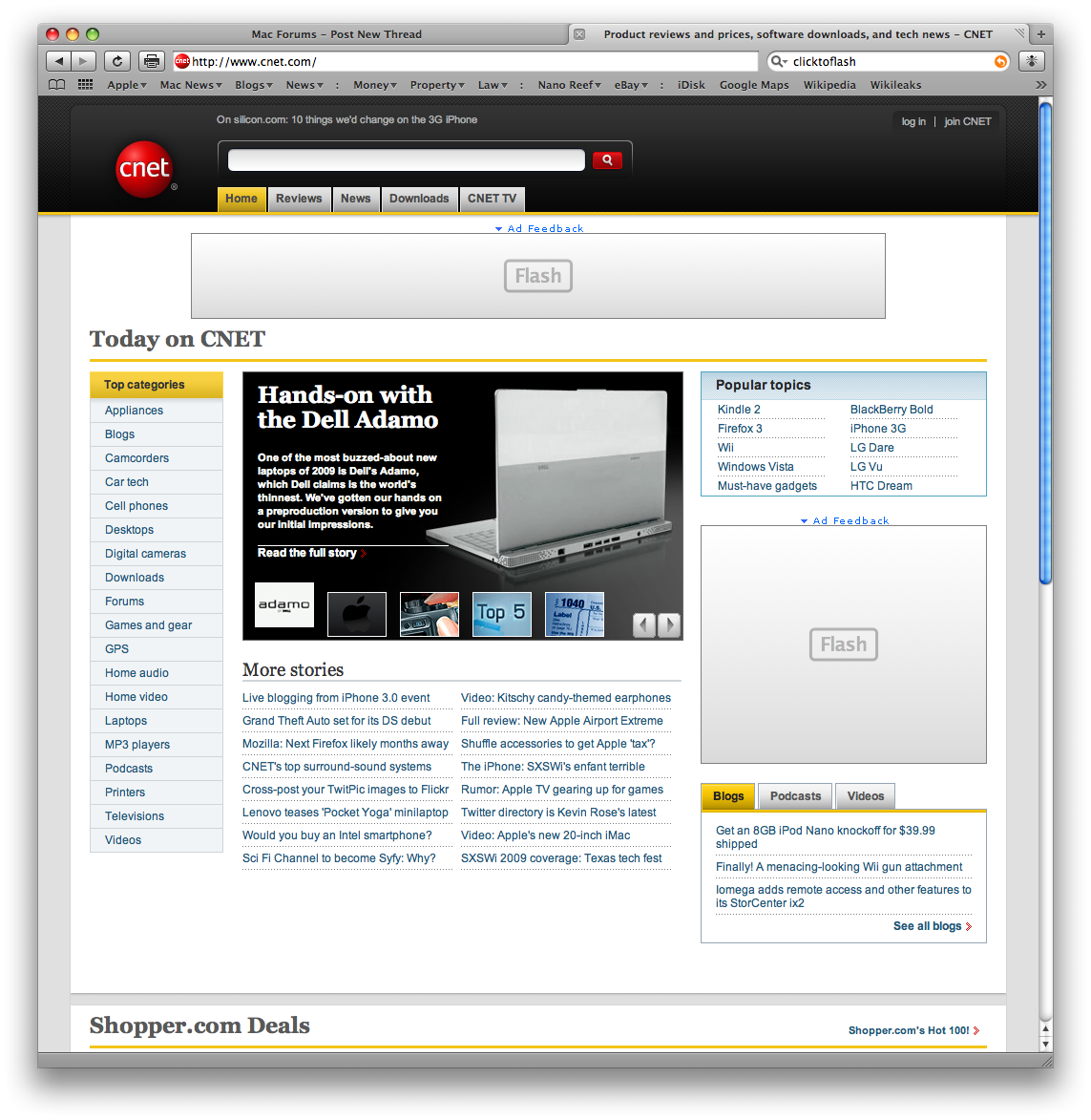Switch to the News site tab

tap(356, 199)
